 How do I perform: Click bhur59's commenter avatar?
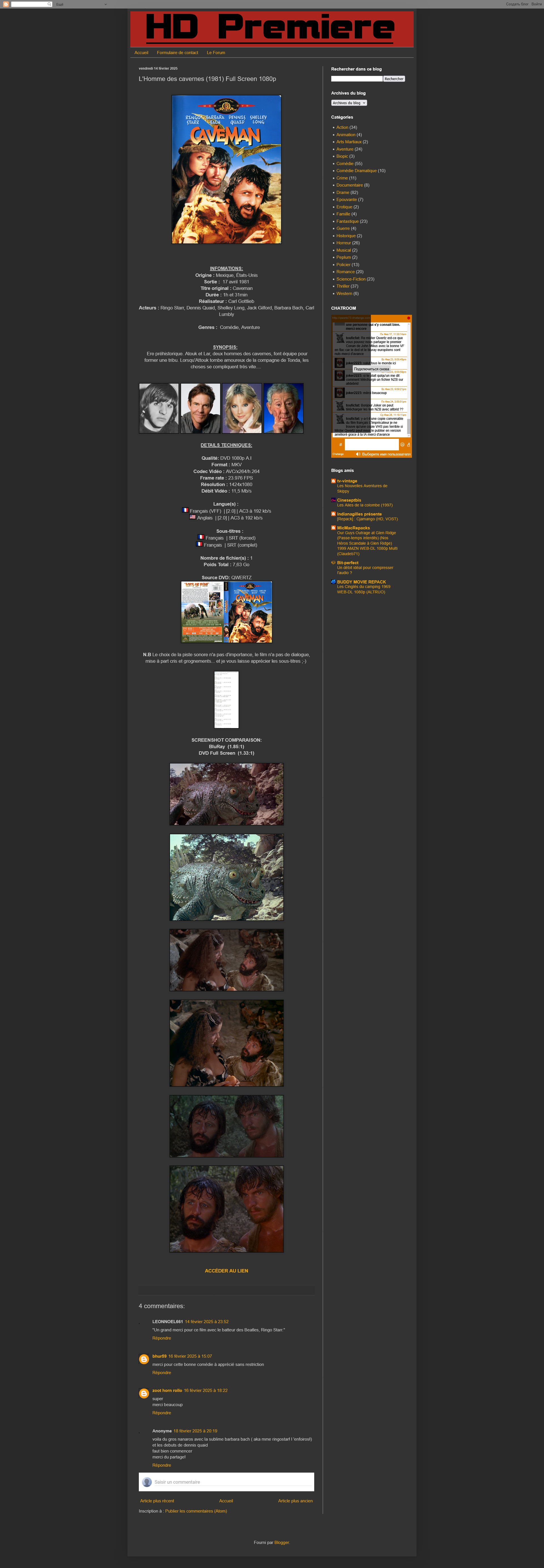point(144,1359)
